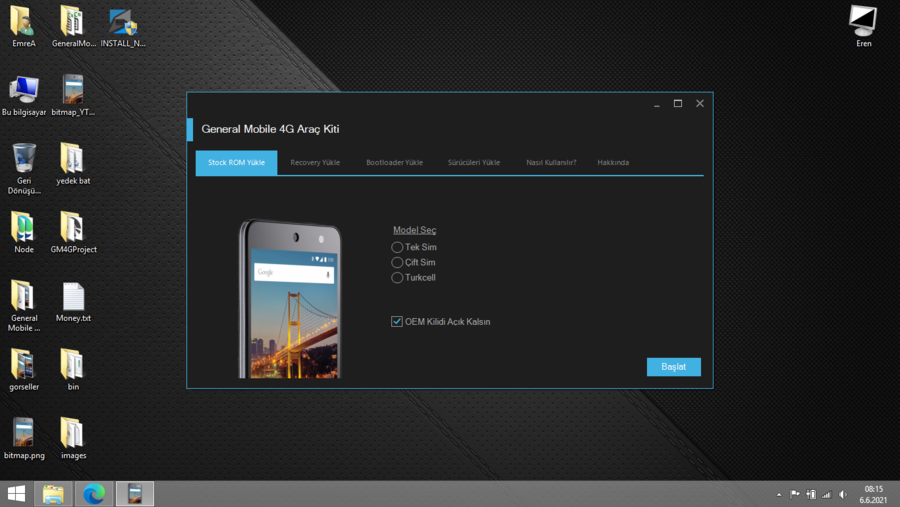Viewport: 900px width, 507px height.
Task: Open the volume speaker tray icon
Action: click(x=843, y=494)
